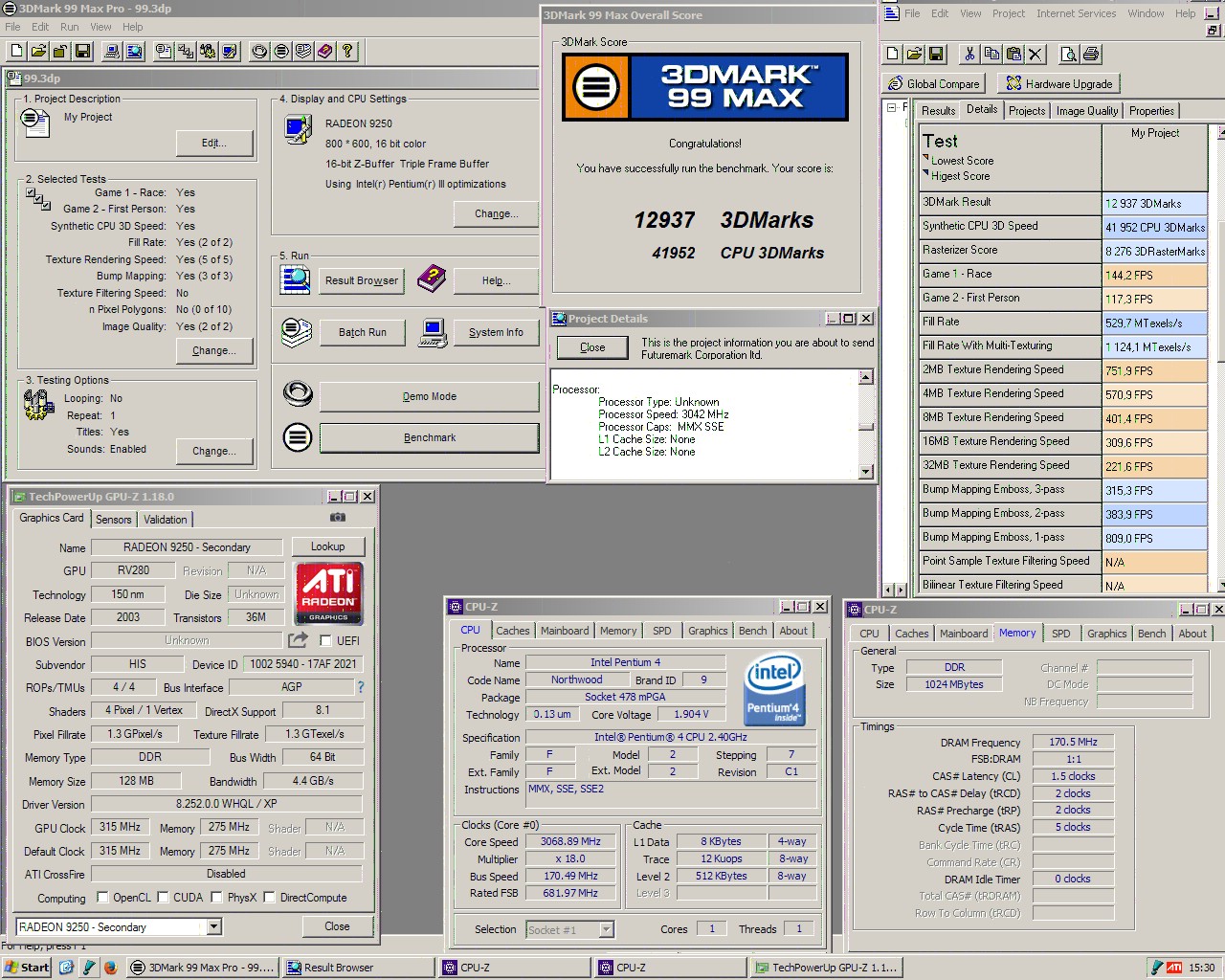This screenshot has height=980, width=1225.
Task: Click the Benchmark button
Action: [430, 437]
